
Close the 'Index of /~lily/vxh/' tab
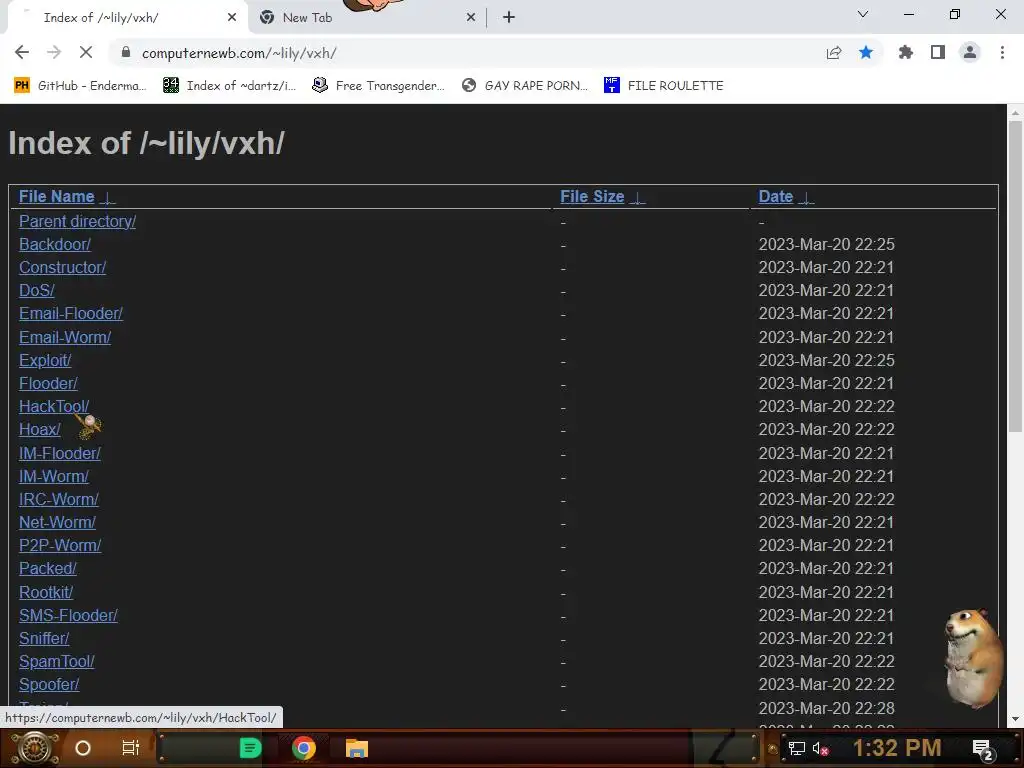pyautogui.click(x=232, y=18)
